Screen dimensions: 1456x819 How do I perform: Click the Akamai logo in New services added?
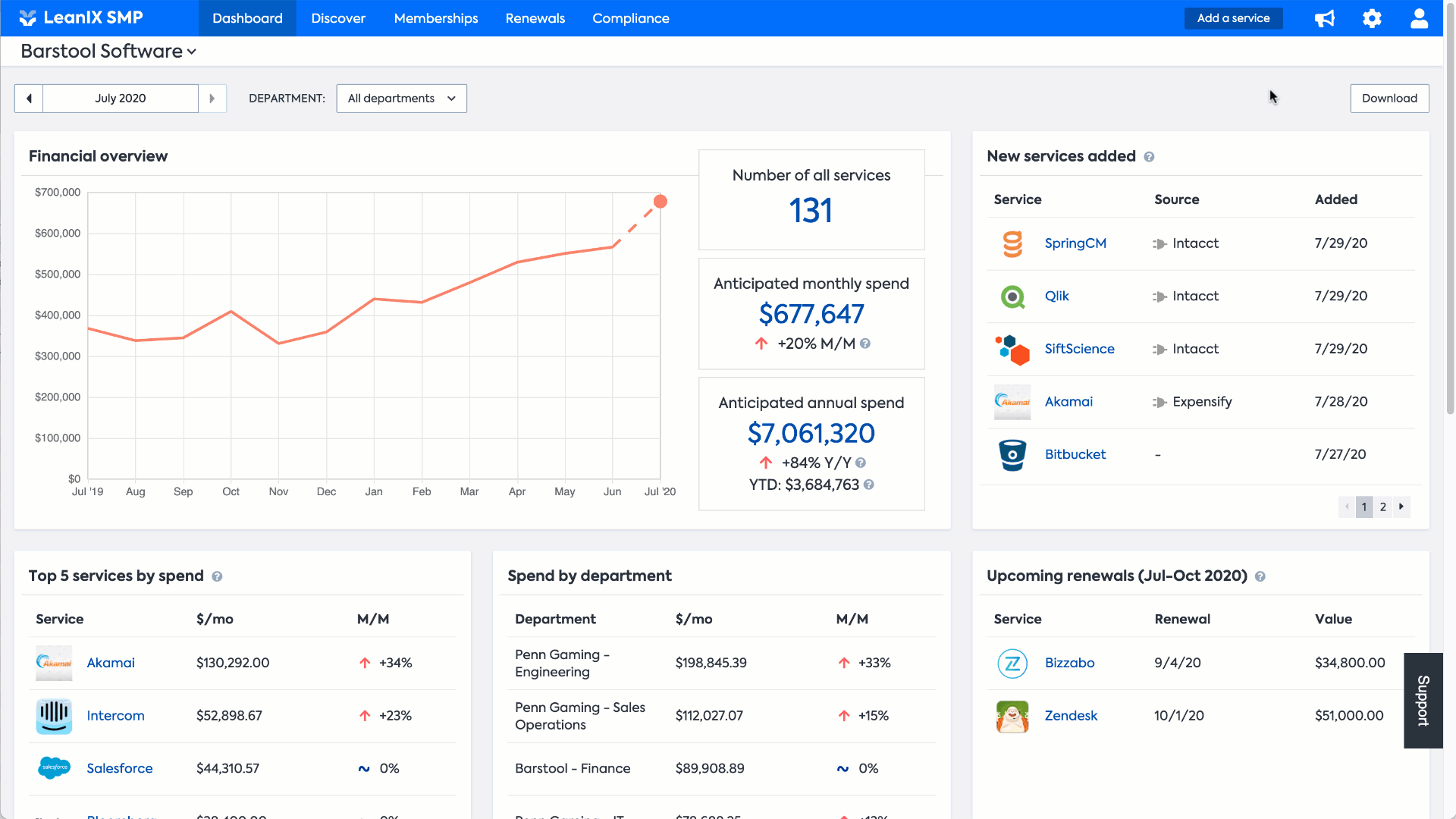tap(1012, 402)
